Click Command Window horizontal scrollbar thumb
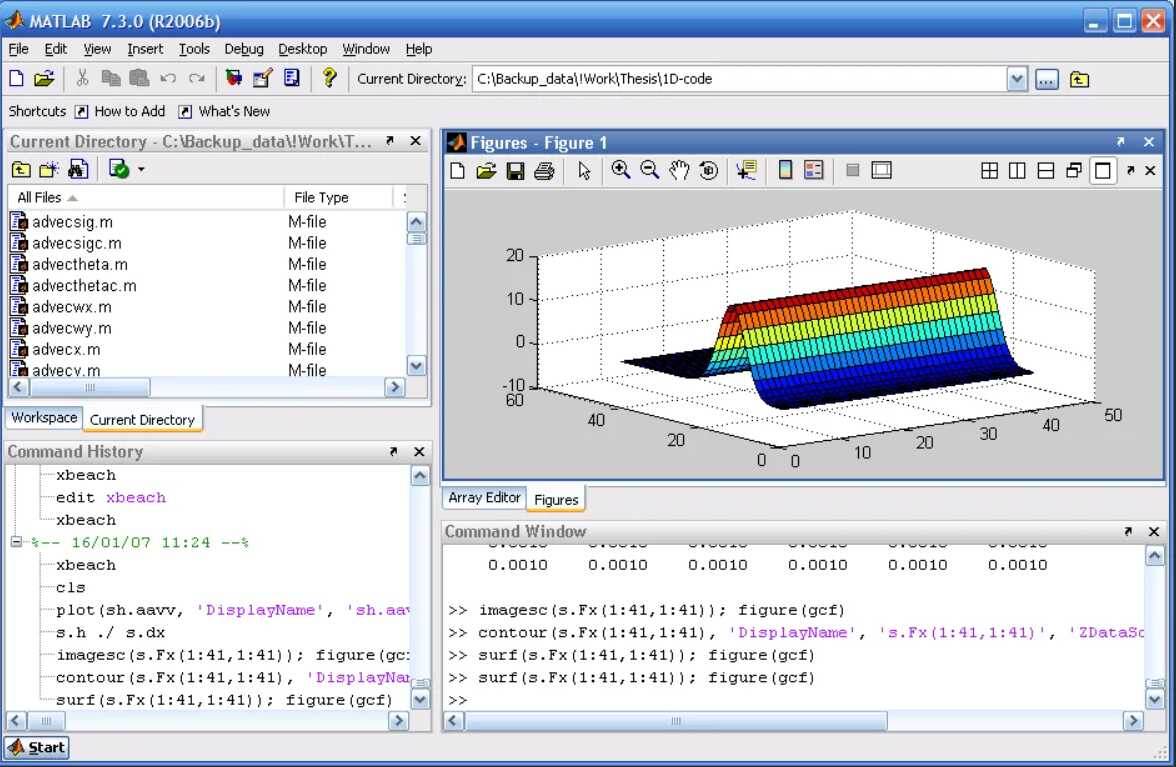Screen dimensions: 1176x767 pyautogui.click(x=676, y=721)
